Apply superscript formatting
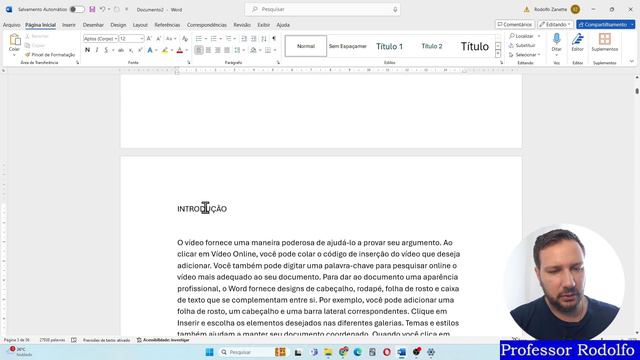640x360 pixels. coord(140,50)
